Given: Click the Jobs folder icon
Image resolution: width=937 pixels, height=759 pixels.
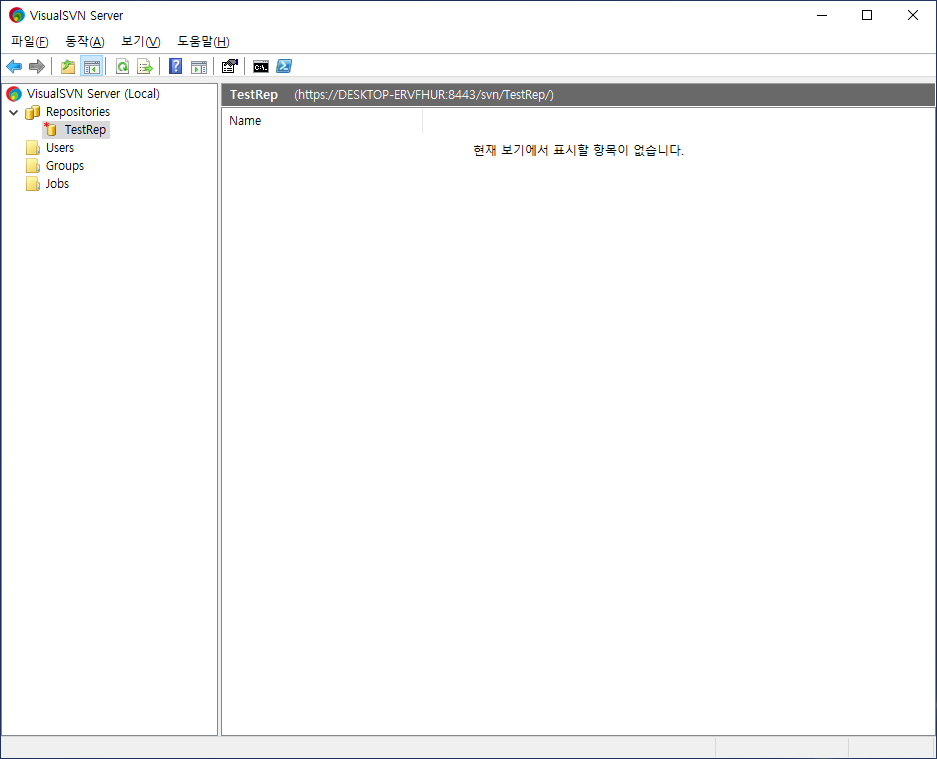Looking at the screenshot, I should coord(33,183).
